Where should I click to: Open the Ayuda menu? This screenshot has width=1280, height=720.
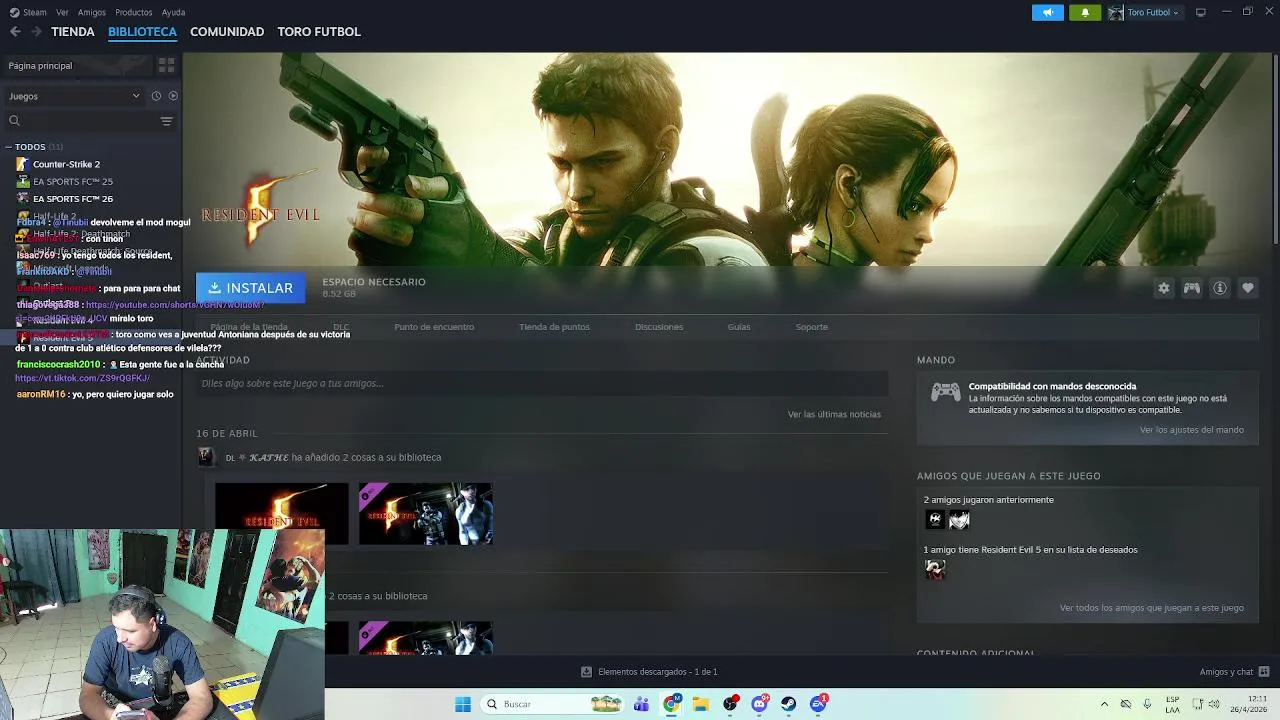tap(174, 12)
